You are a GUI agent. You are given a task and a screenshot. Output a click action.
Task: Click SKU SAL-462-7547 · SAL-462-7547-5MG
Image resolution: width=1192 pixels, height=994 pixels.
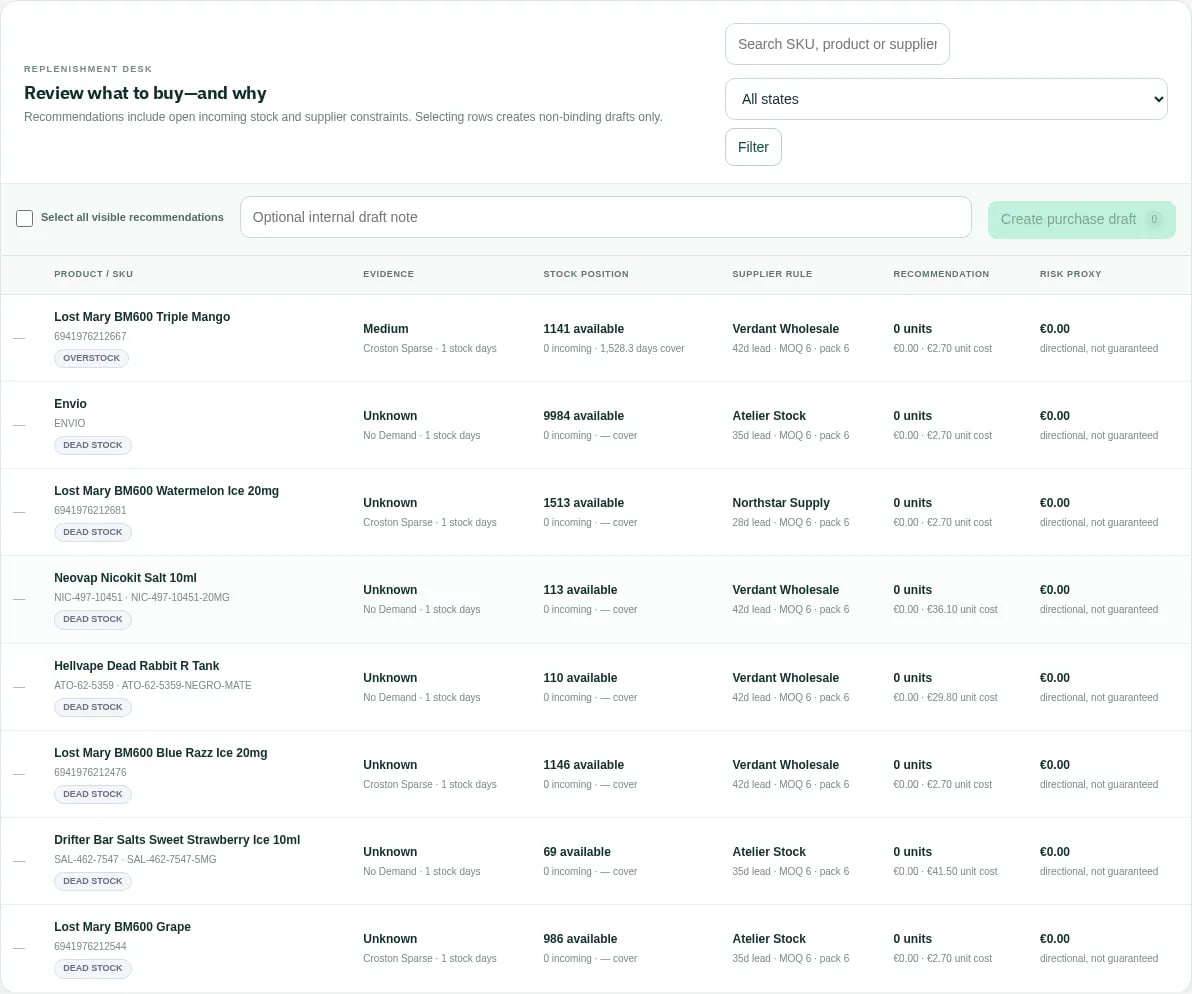[135, 859]
